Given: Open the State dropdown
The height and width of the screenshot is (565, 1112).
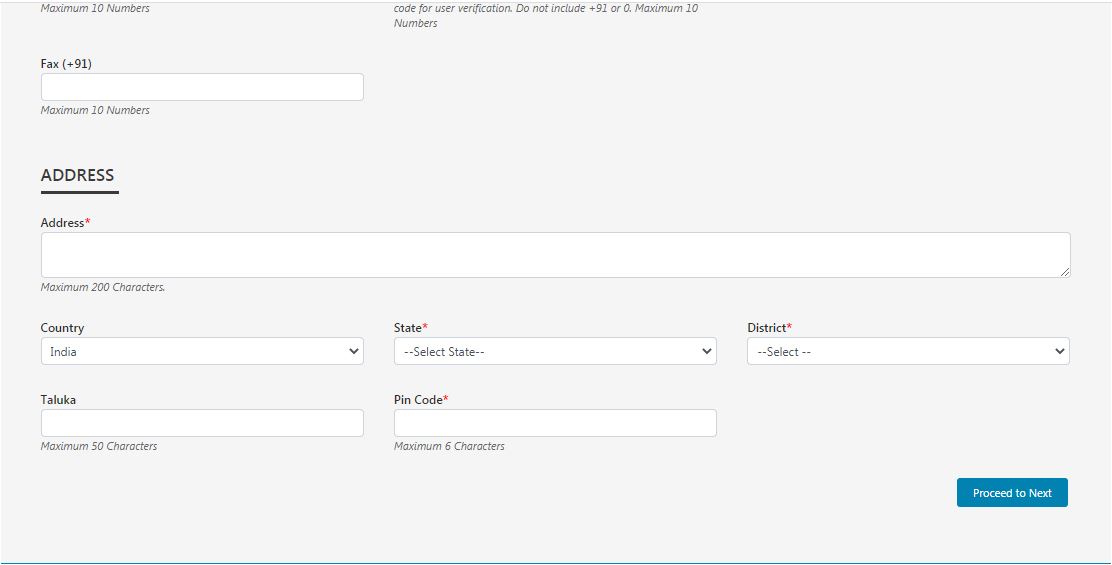Looking at the screenshot, I should click(x=555, y=352).
